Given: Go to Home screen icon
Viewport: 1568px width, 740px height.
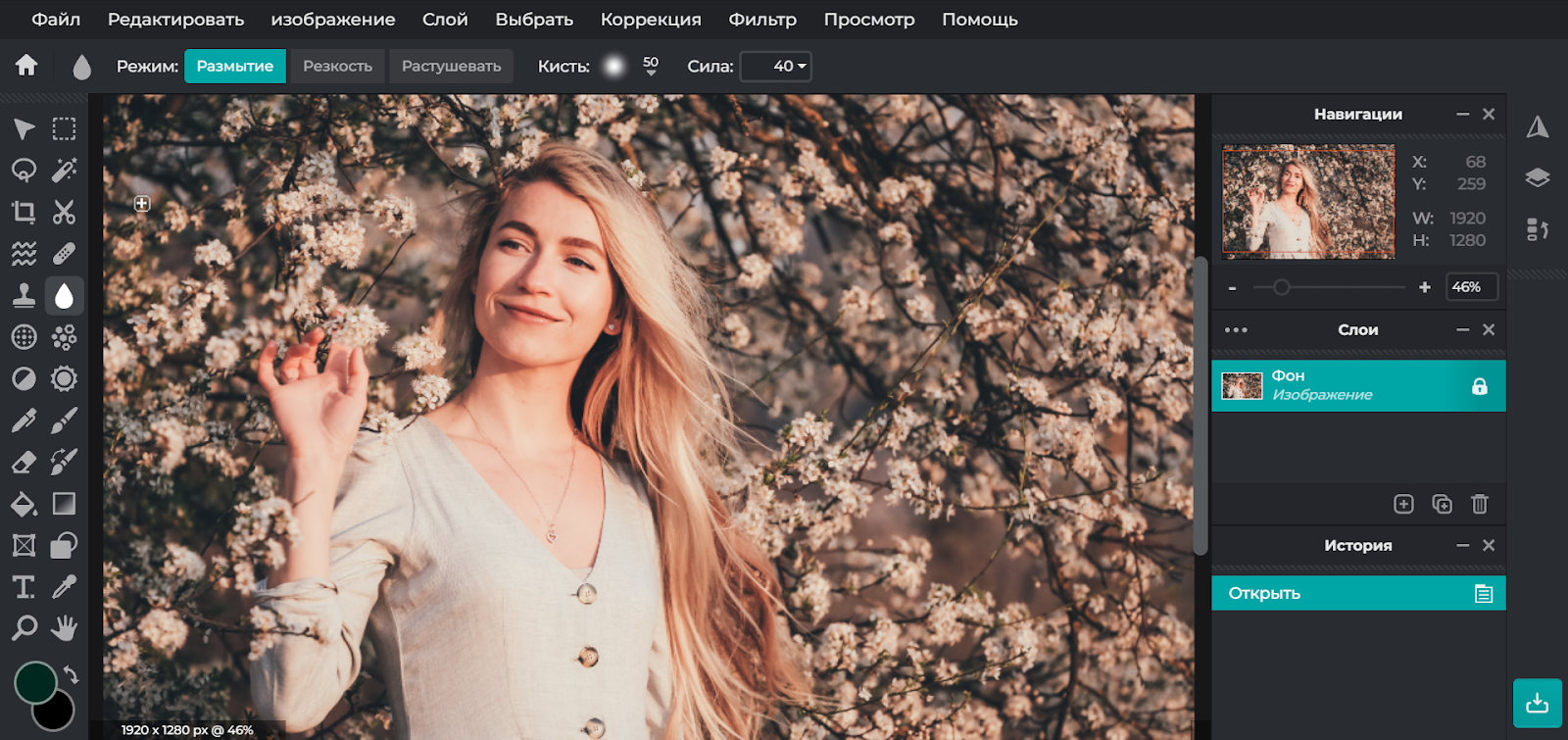Looking at the screenshot, I should (x=26, y=66).
